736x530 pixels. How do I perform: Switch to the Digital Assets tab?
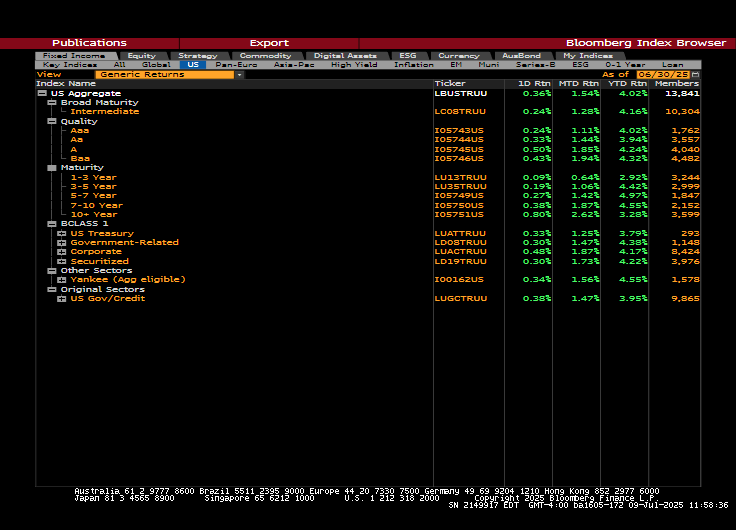pyautogui.click(x=345, y=56)
